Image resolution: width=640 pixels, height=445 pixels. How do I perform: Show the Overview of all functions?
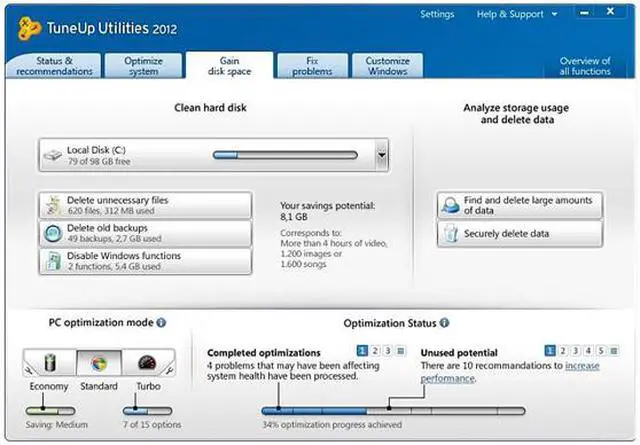tap(585, 66)
